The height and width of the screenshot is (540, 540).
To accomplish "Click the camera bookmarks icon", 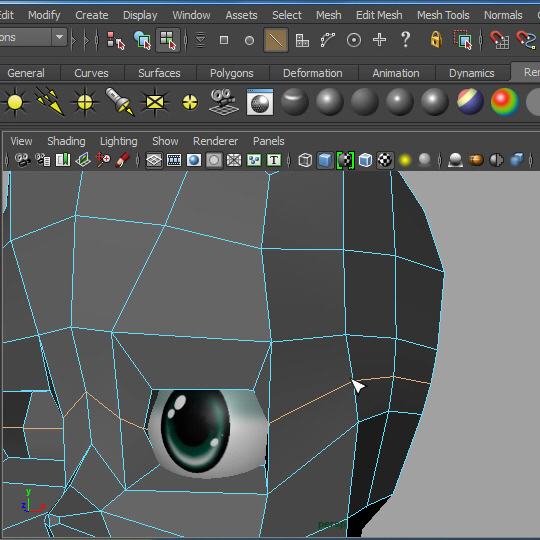I will [x=63, y=160].
